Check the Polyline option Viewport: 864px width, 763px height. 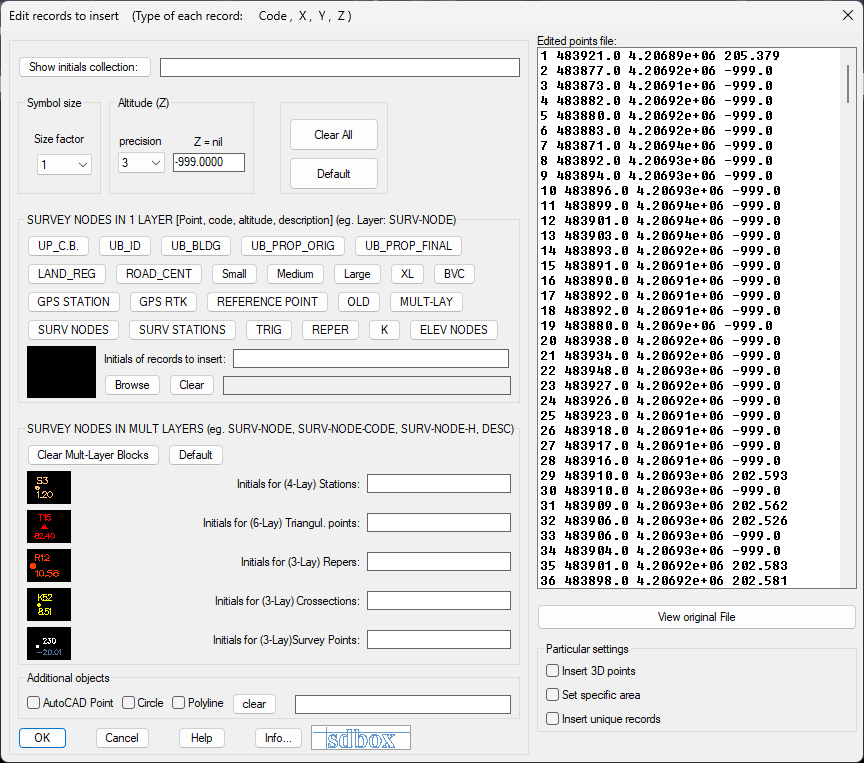point(179,703)
